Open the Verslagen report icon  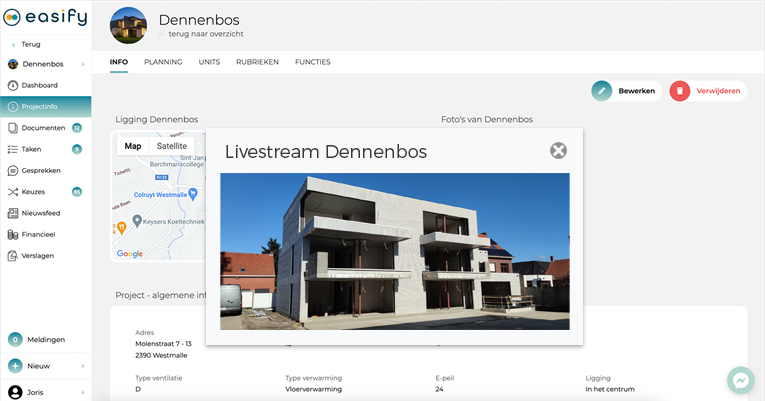coord(13,255)
